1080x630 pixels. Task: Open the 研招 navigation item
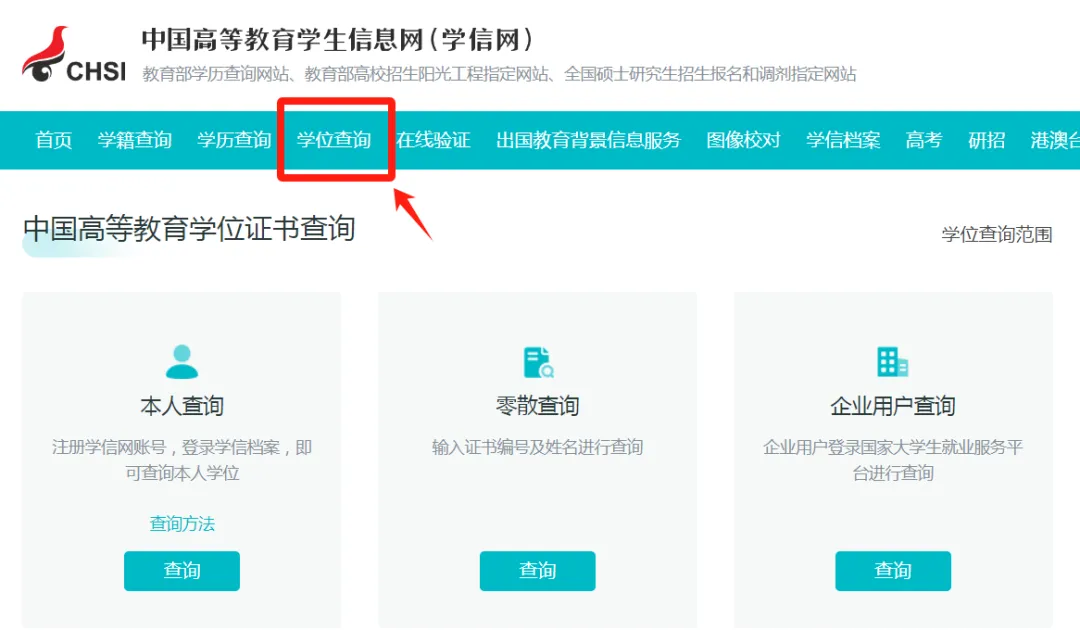point(987,140)
